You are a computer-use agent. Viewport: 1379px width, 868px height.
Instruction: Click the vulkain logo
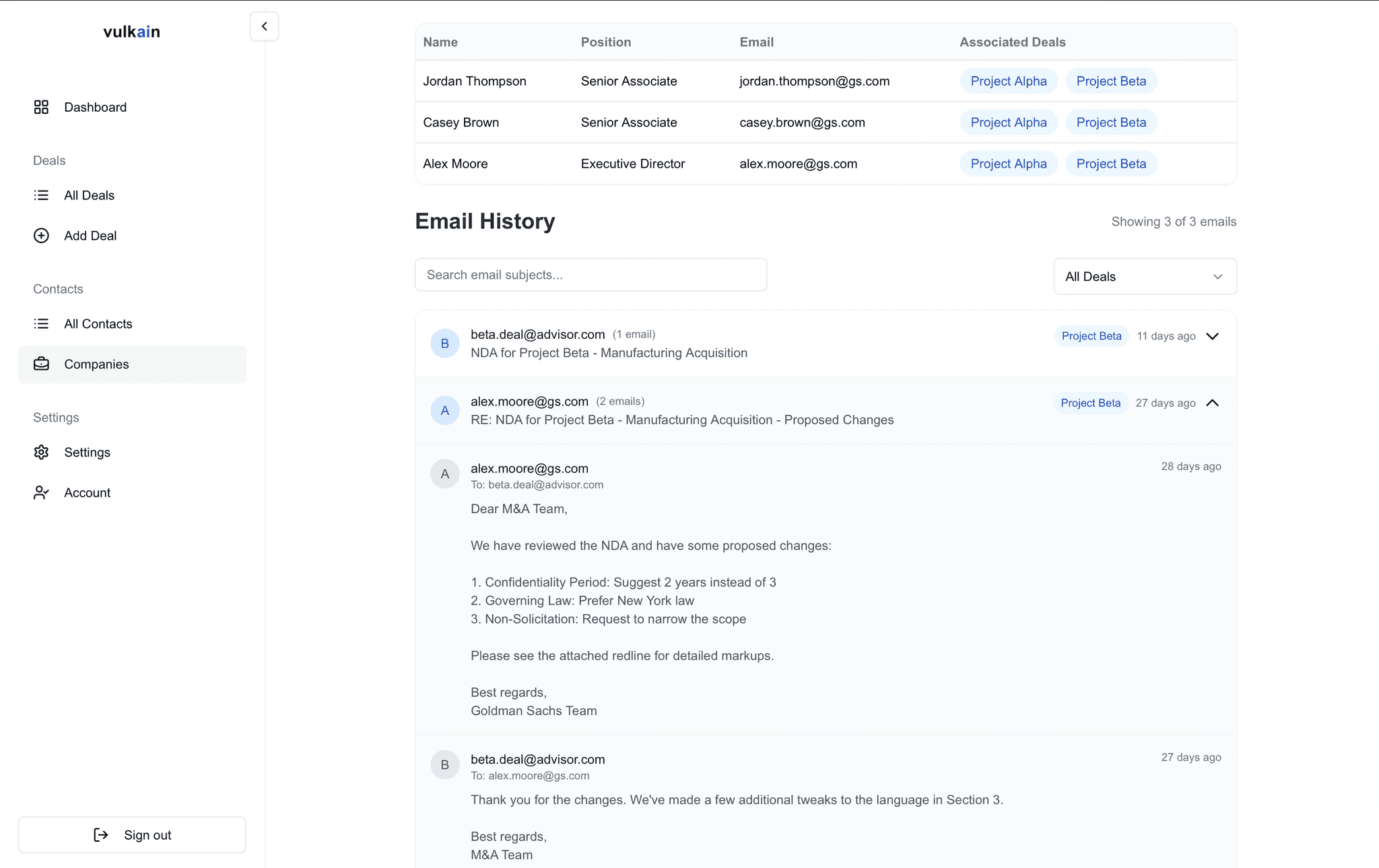click(x=131, y=32)
